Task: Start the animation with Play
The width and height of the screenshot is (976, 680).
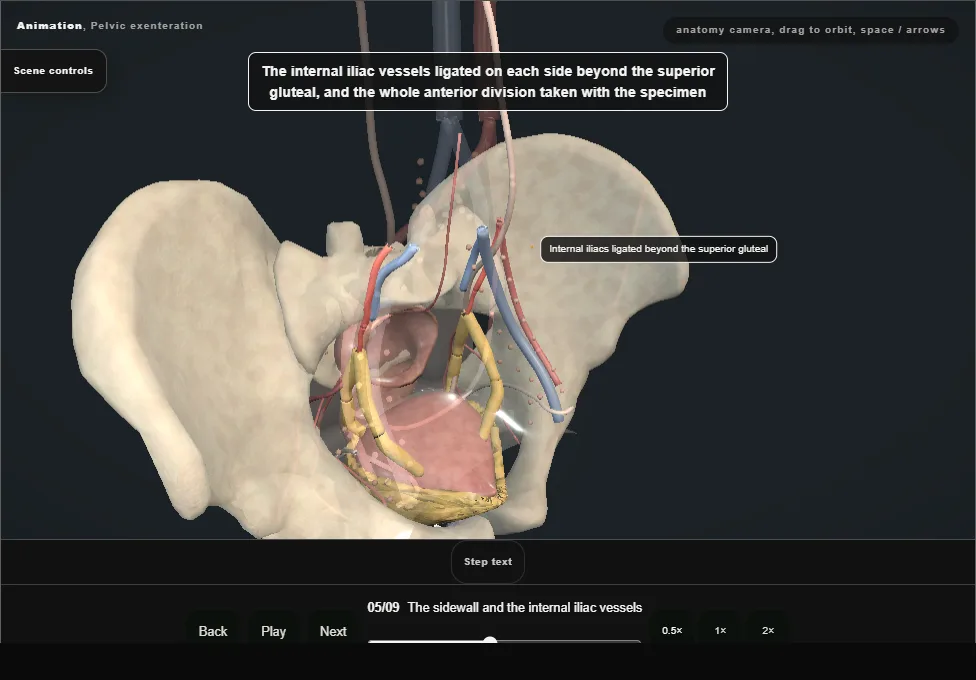Action: 274,631
